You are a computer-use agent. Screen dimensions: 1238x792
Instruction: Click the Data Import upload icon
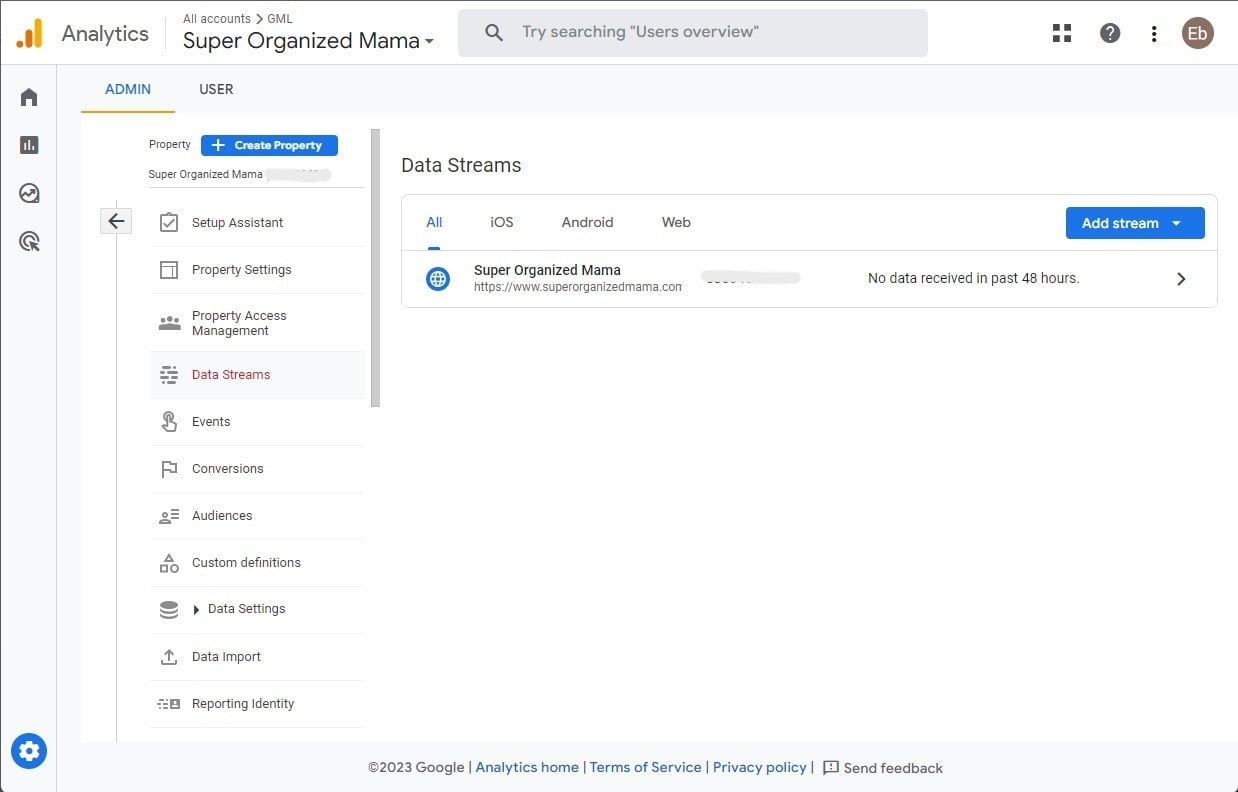[169, 657]
